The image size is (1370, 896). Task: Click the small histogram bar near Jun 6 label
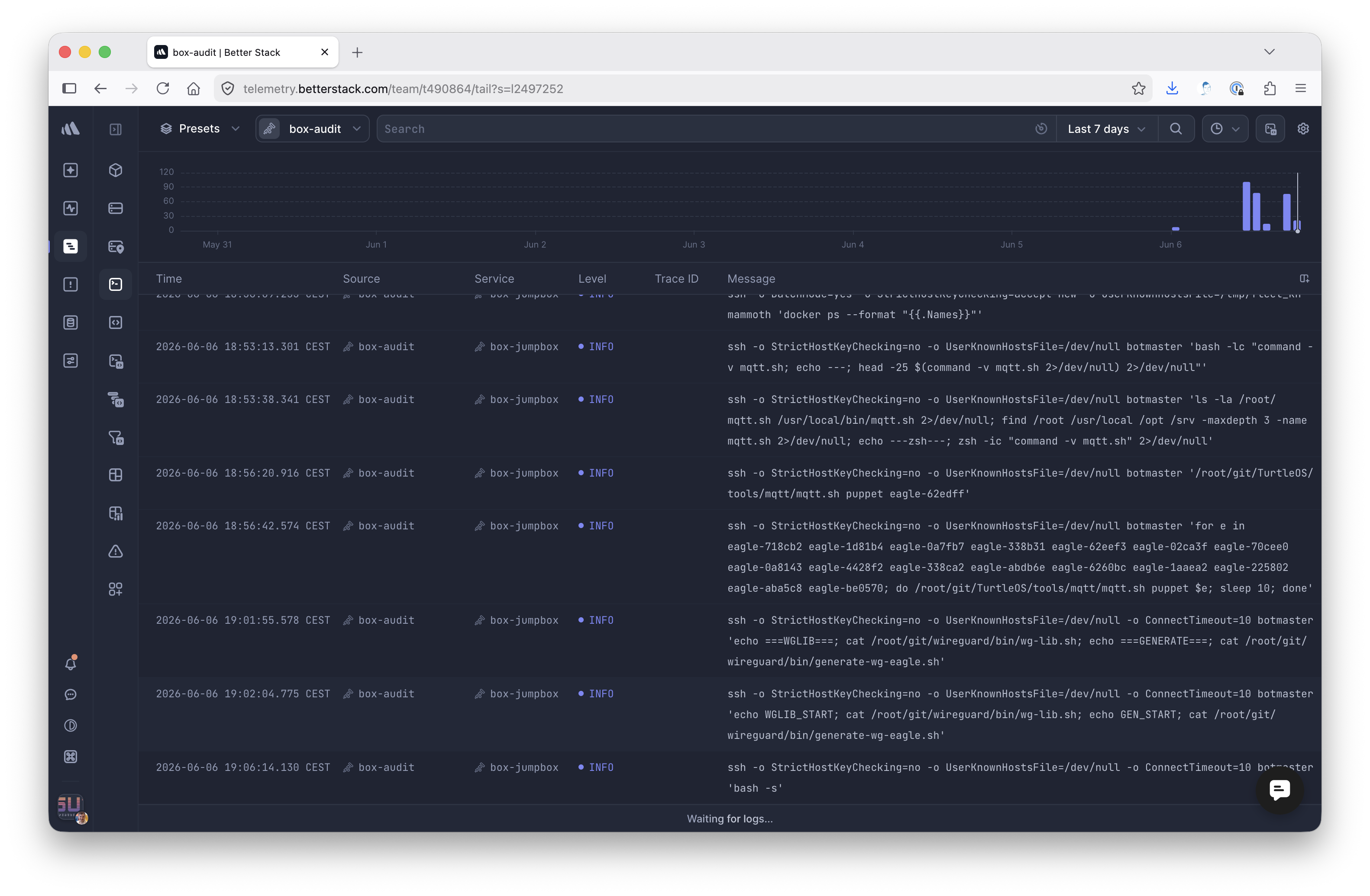click(1176, 229)
